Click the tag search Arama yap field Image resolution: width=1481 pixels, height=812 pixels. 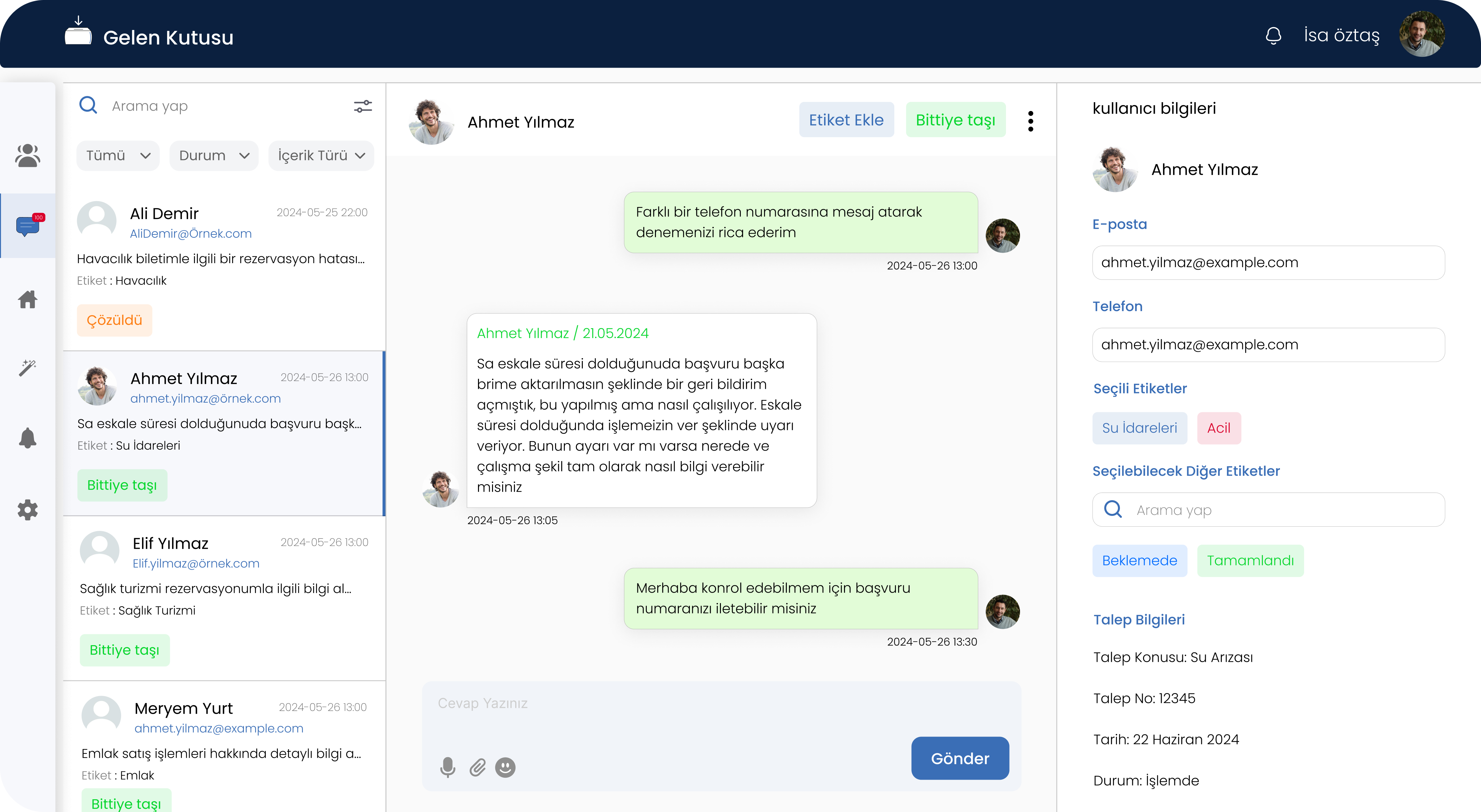point(1268,510)
